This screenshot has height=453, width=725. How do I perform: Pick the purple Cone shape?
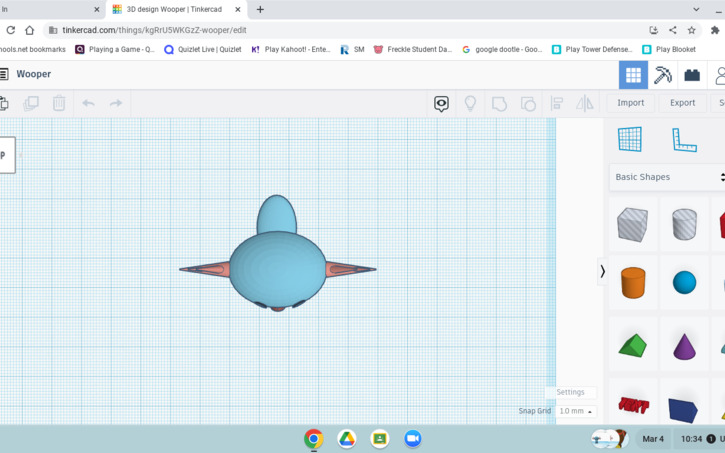pyautogui.click(x=684, y=347)
